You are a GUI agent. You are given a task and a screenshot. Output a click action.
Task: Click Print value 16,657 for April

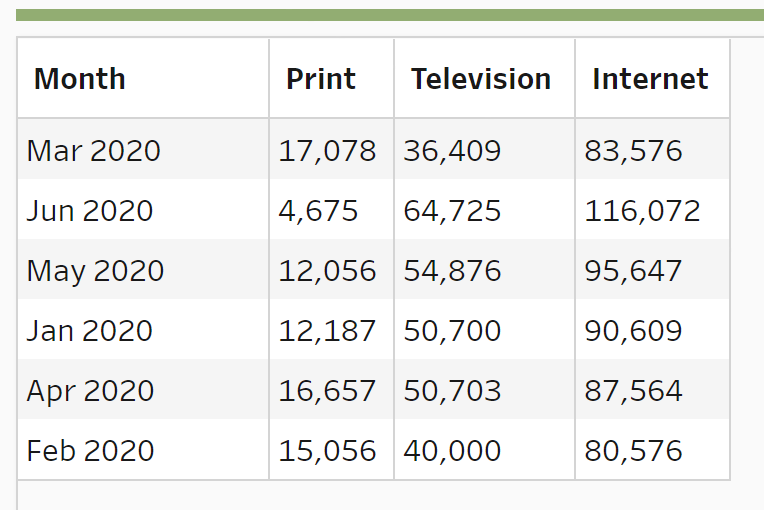click(328, 391)
